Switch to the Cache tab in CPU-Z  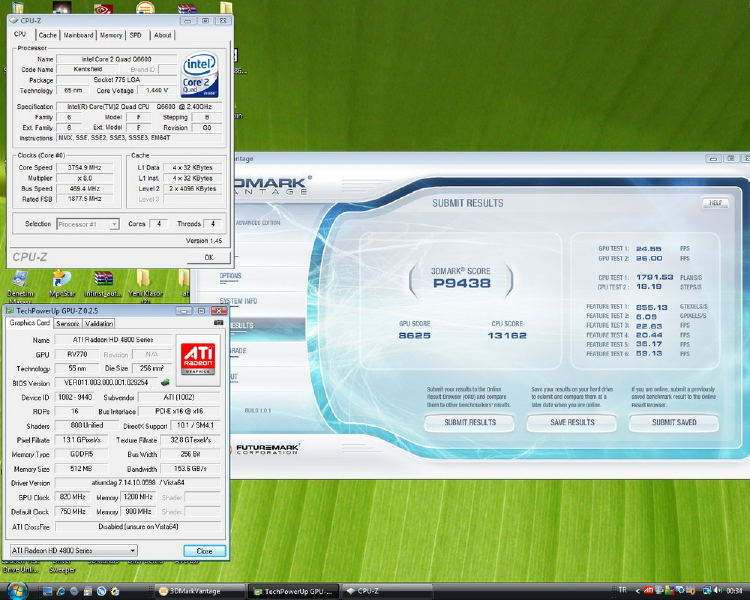click(x=47, y=35)
